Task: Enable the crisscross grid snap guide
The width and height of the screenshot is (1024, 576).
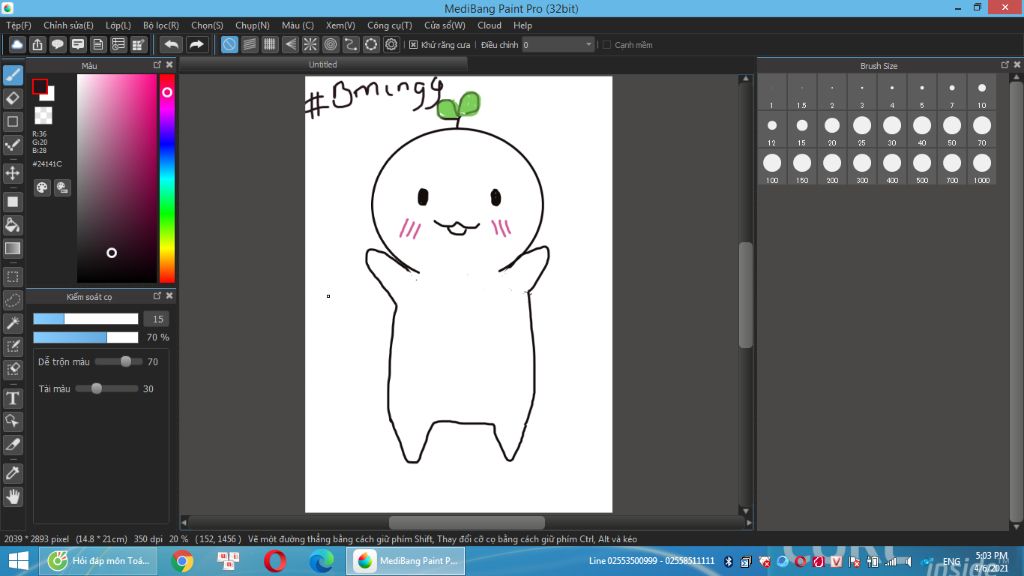Action: [x=270, y=44]
